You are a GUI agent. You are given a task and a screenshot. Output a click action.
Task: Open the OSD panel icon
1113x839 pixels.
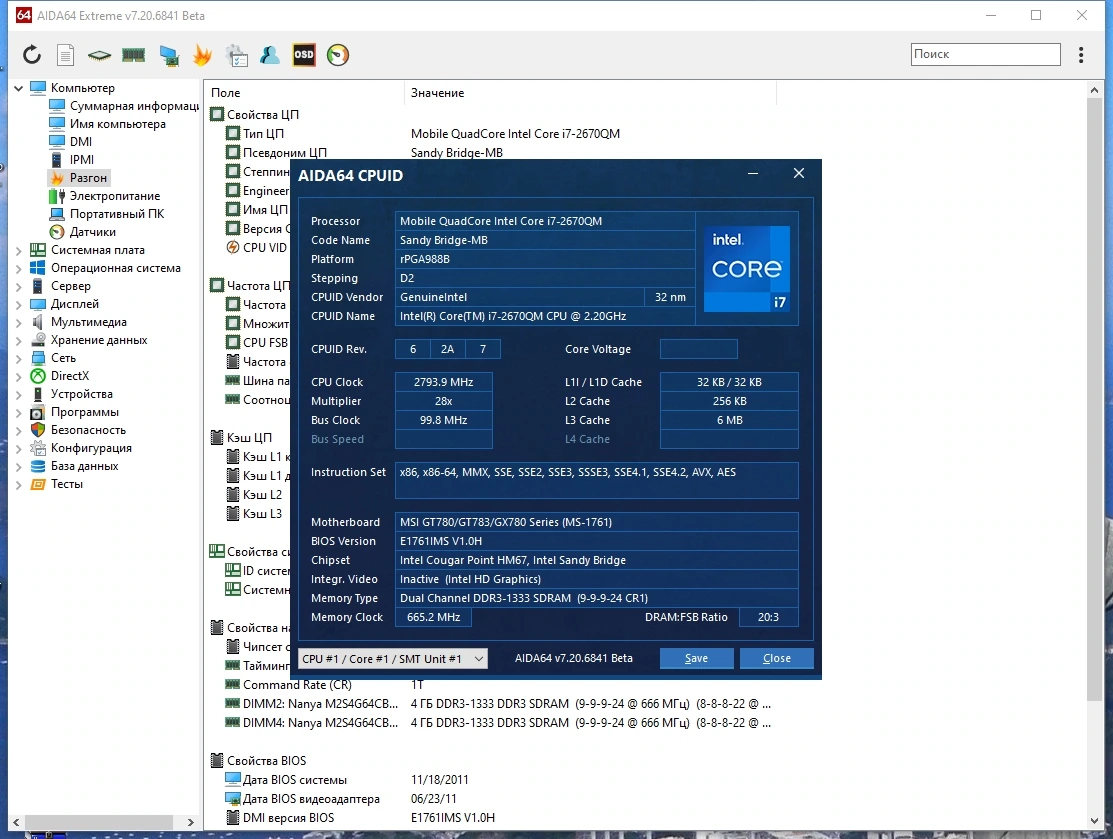pyautogui.click(x=304, y=55)
